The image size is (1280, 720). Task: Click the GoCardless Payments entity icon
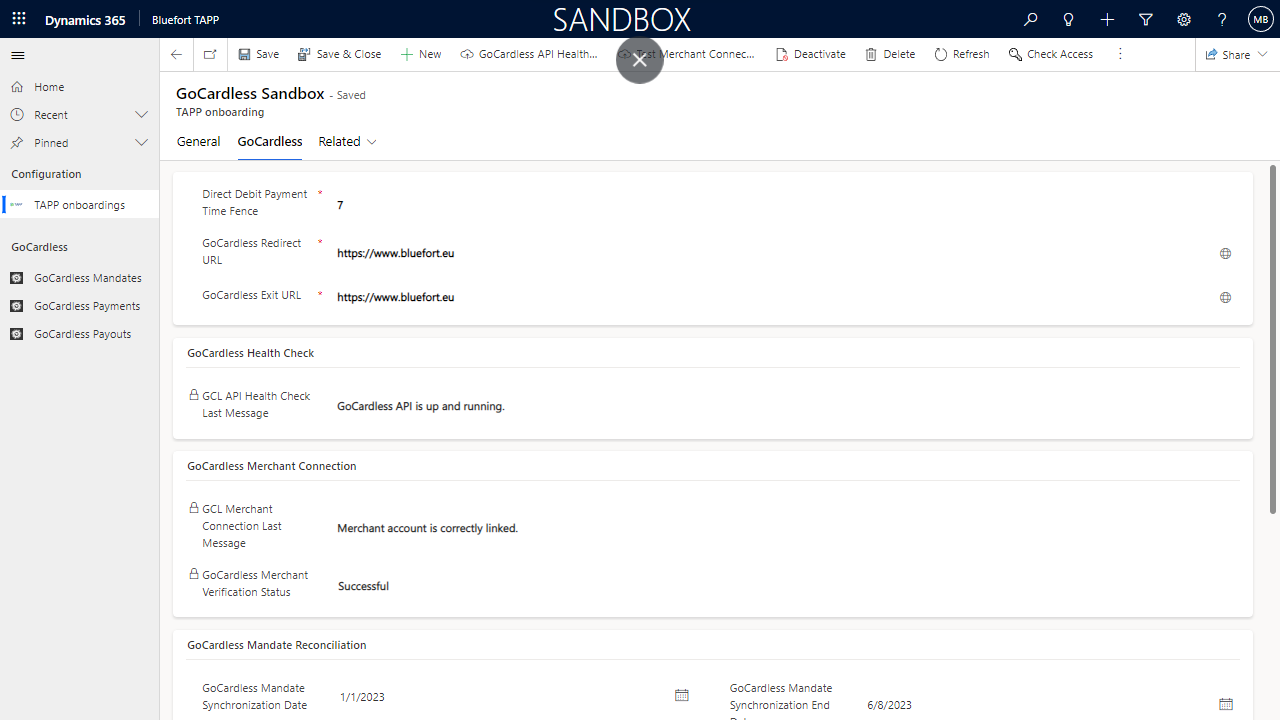coord(16,306)
